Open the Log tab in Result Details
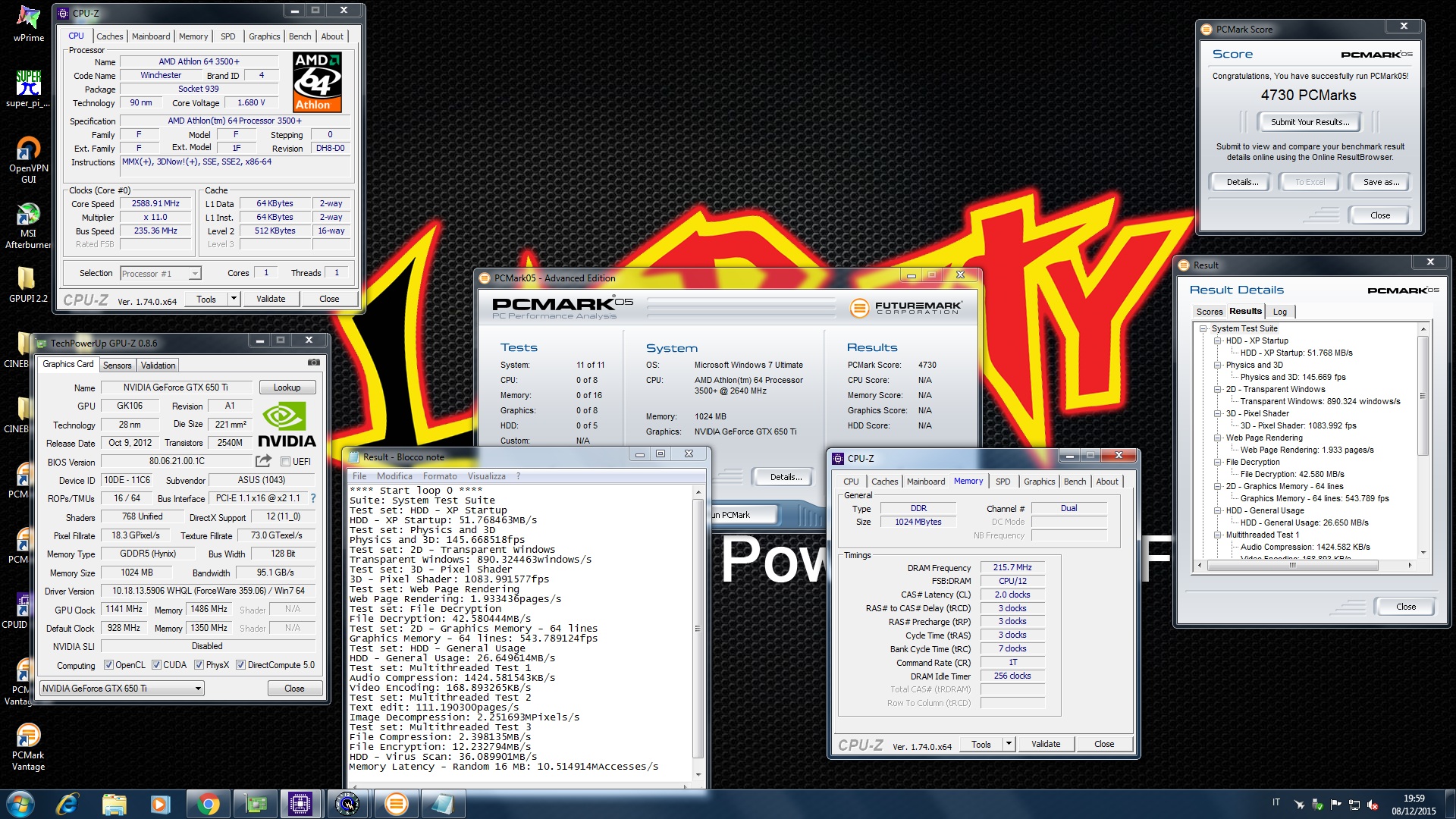Viewport: 1456px width, 819px height. pyautogui.click(x=1280, y=312)
